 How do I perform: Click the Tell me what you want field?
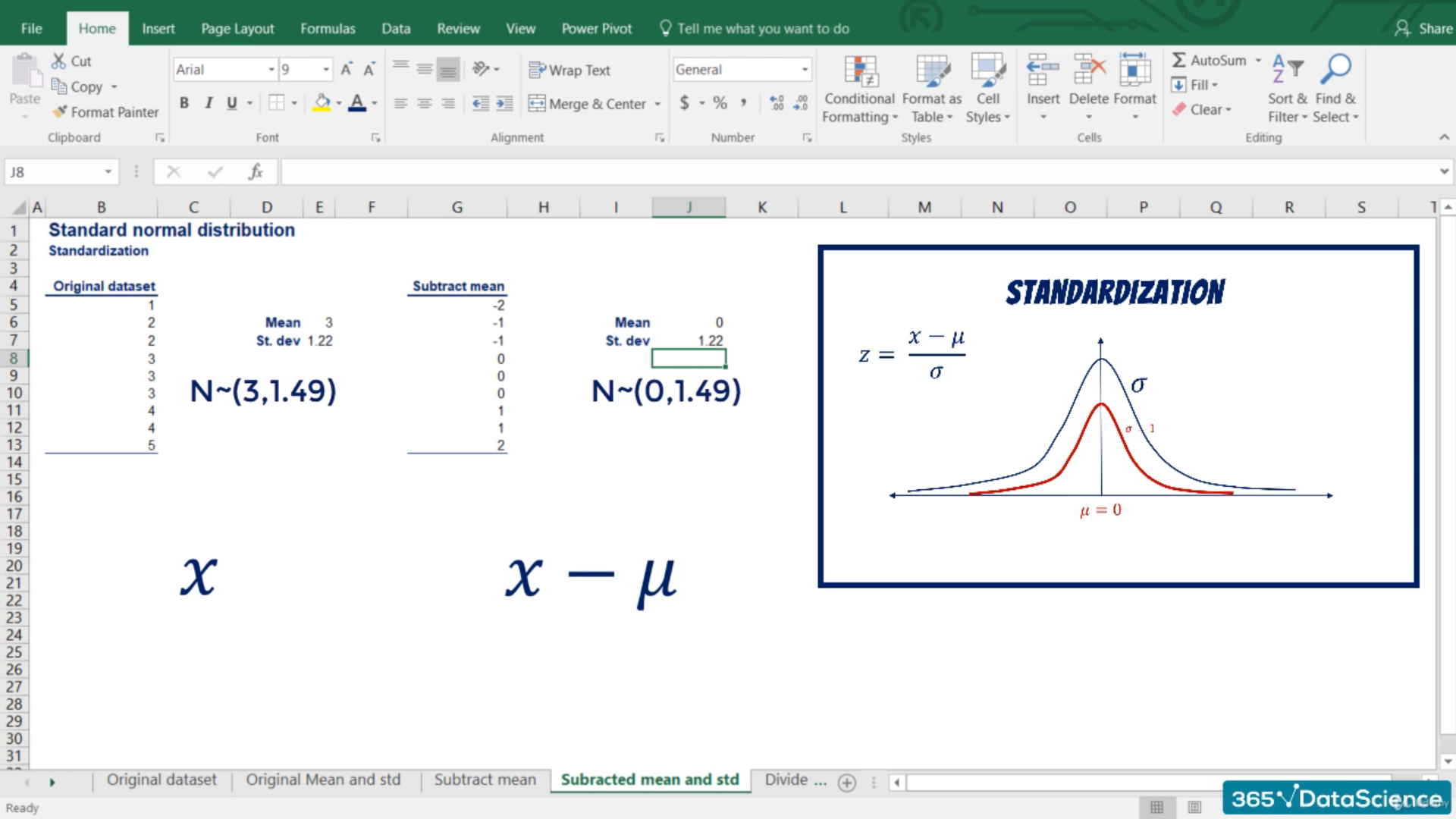click(x=762, y=29)
